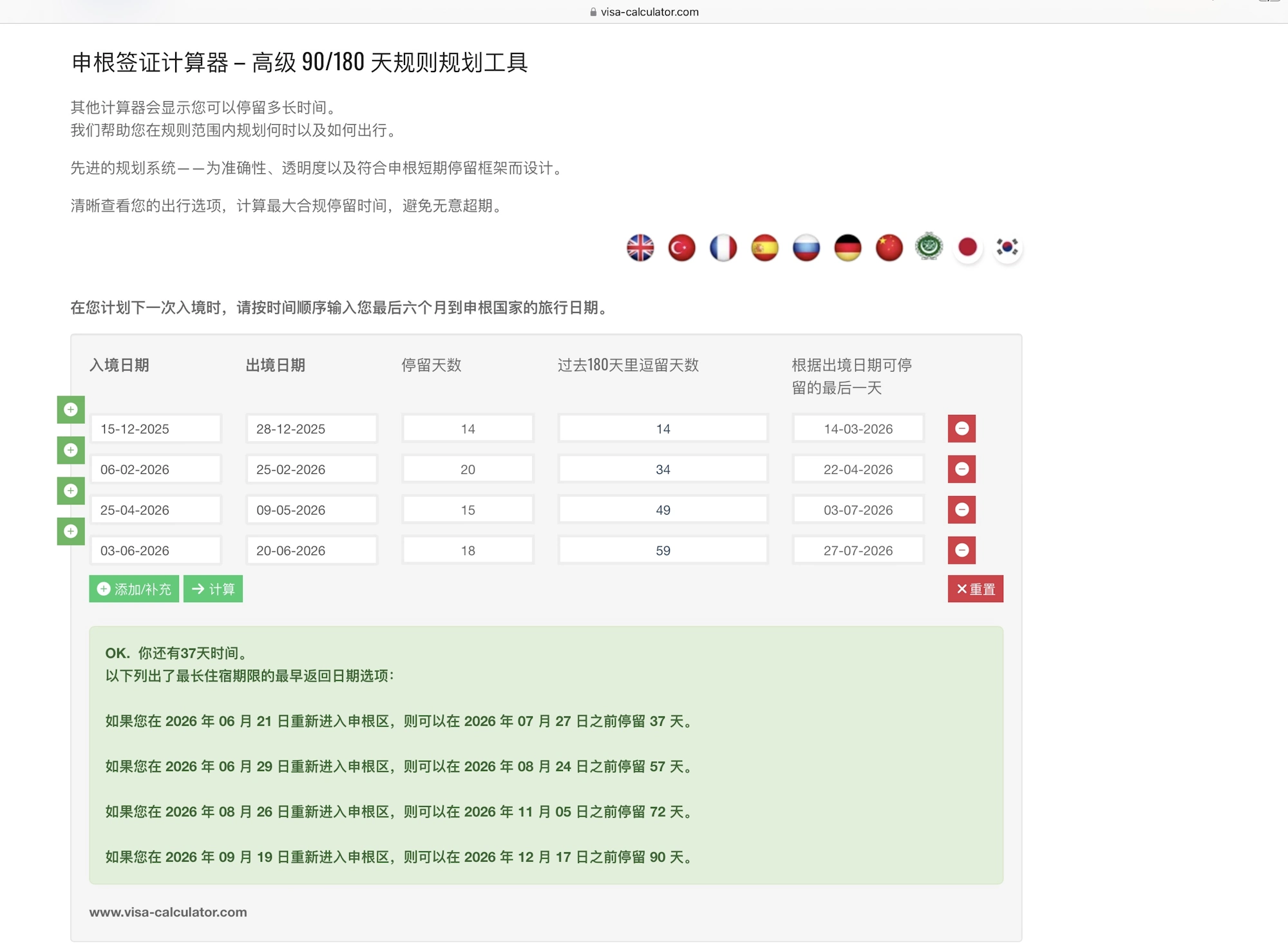Switch language with the UK flag icon
The height and width of the screenshot is (952, 1288).
[640, 248]
